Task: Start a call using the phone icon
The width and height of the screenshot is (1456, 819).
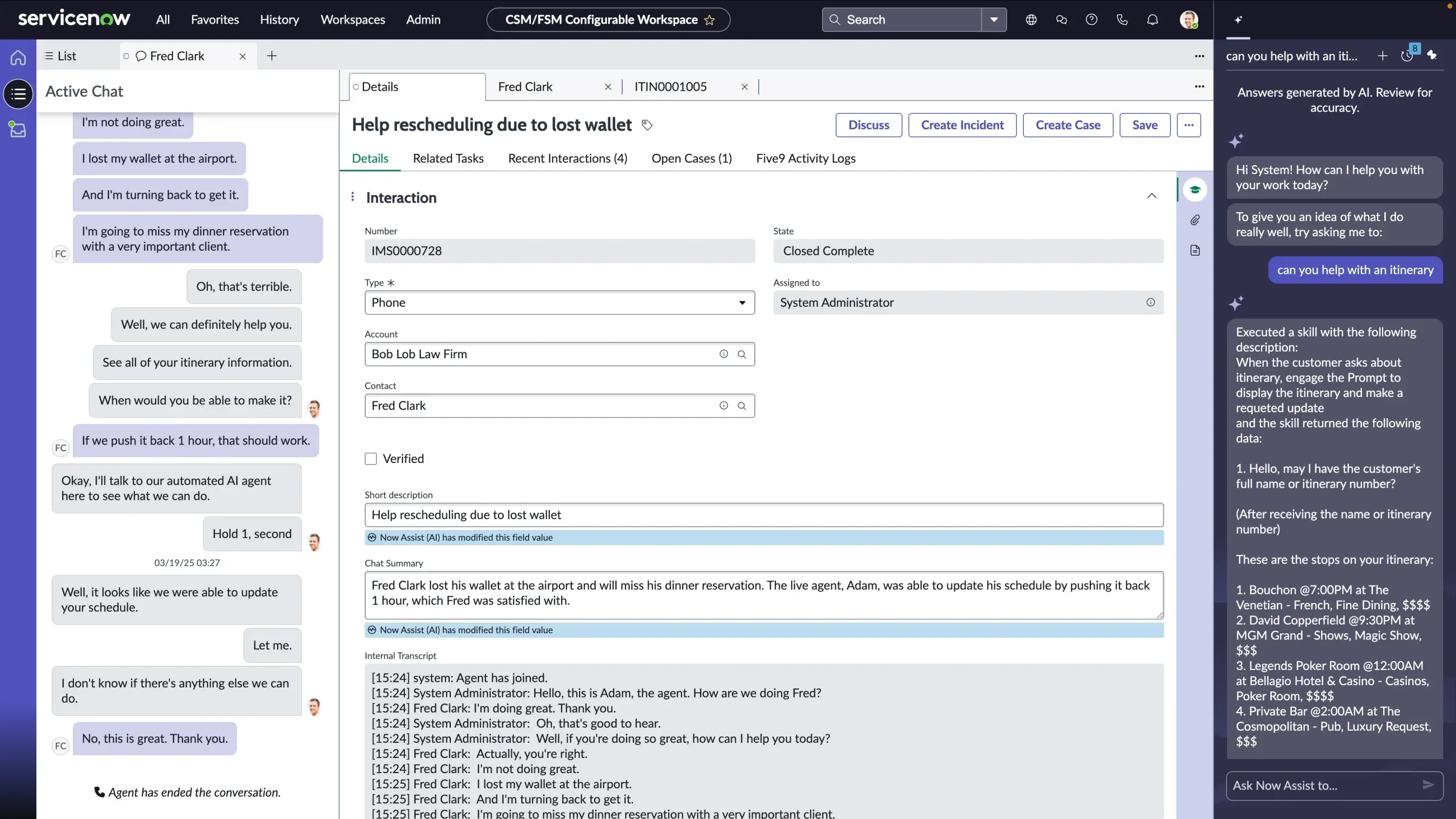Action: [1122, 20]
